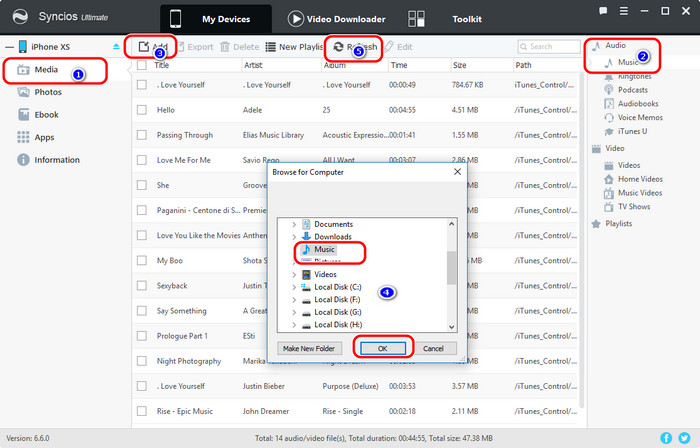
Task: Check the Say Something checkbox
Action: [x=142, y=311]
